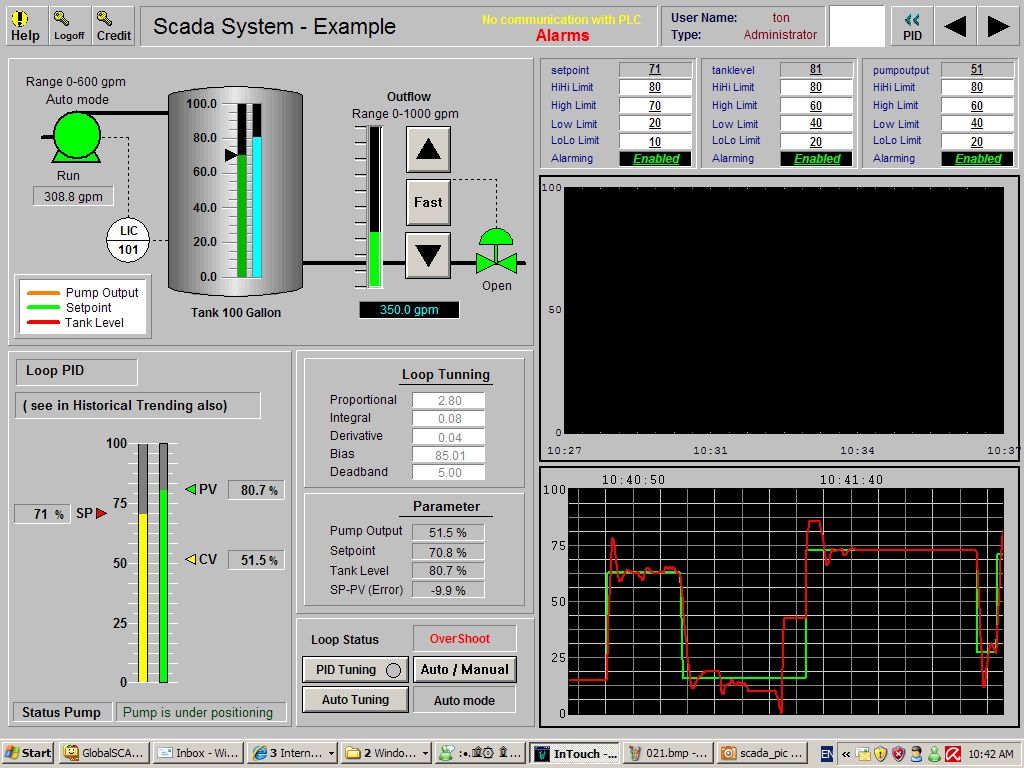Click the left navigation arrow

955,25
